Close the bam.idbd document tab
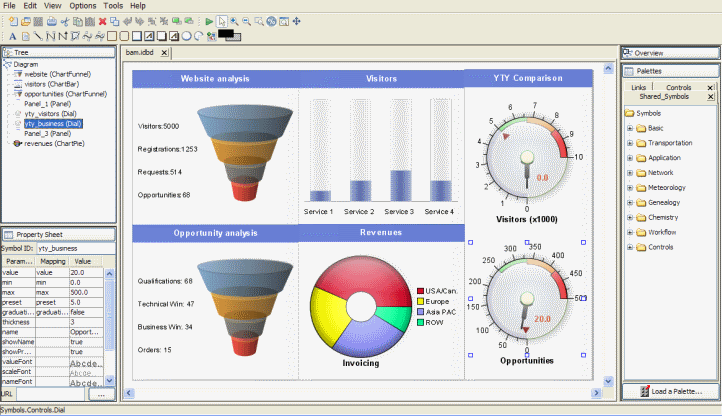 [x=164, y=52]
